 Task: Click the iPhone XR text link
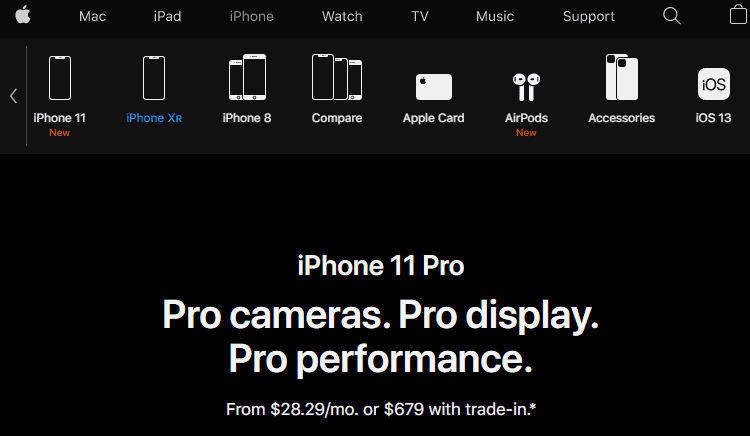(154, 118)
